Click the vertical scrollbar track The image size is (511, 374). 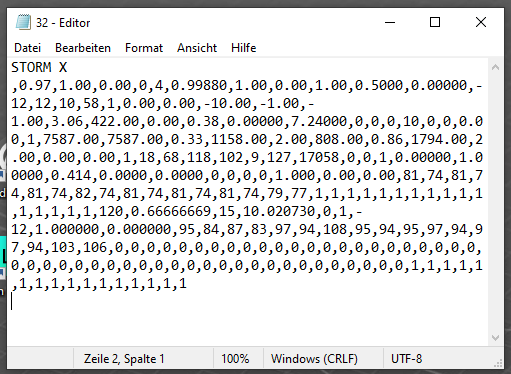click(x=495, y=203)
